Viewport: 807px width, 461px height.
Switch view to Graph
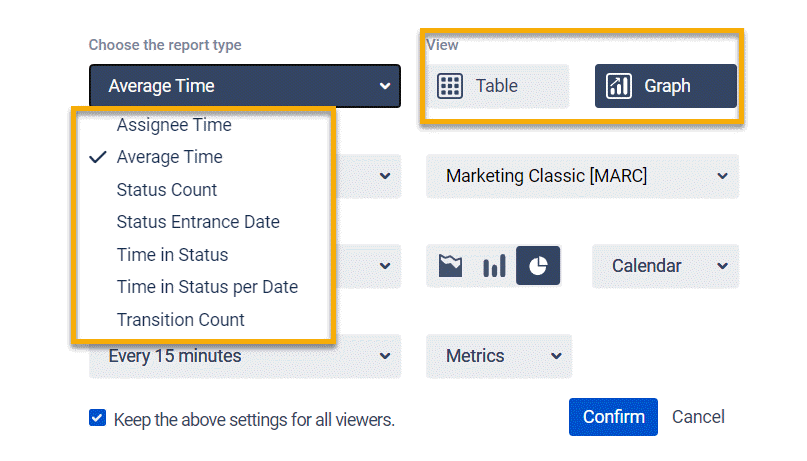(x=666, y=86)
